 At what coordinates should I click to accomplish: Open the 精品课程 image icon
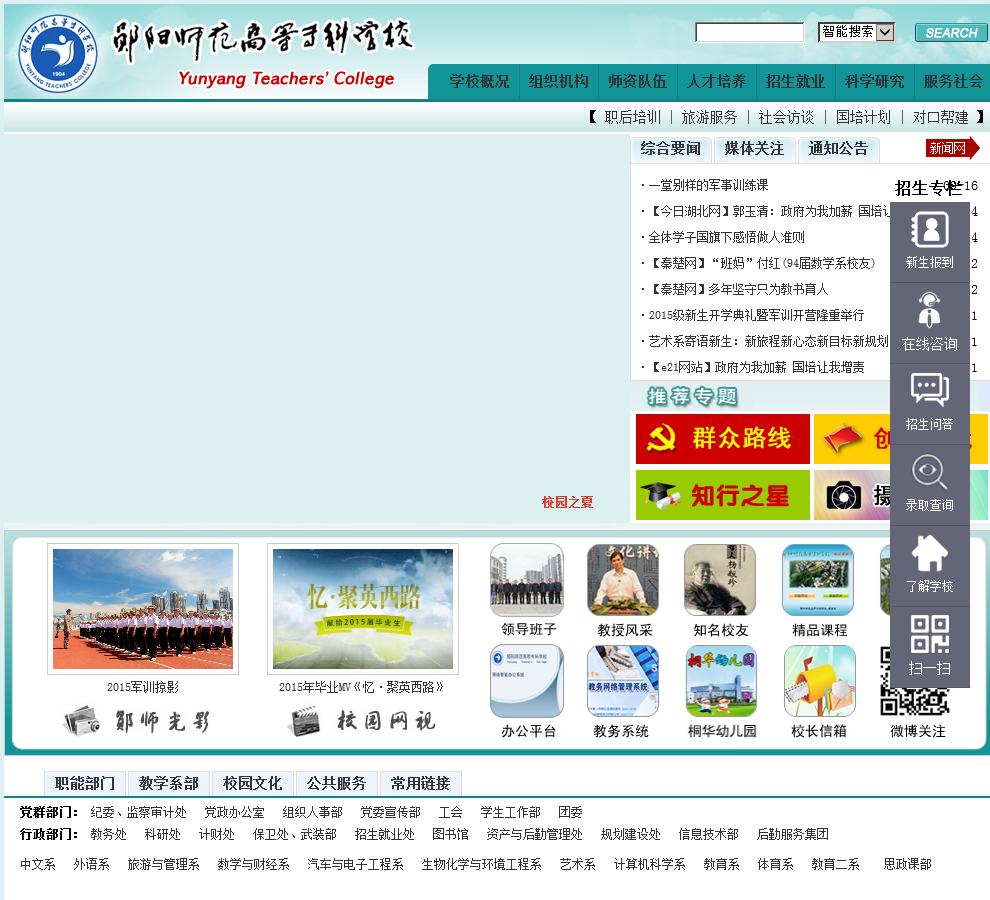coord(818,580)
